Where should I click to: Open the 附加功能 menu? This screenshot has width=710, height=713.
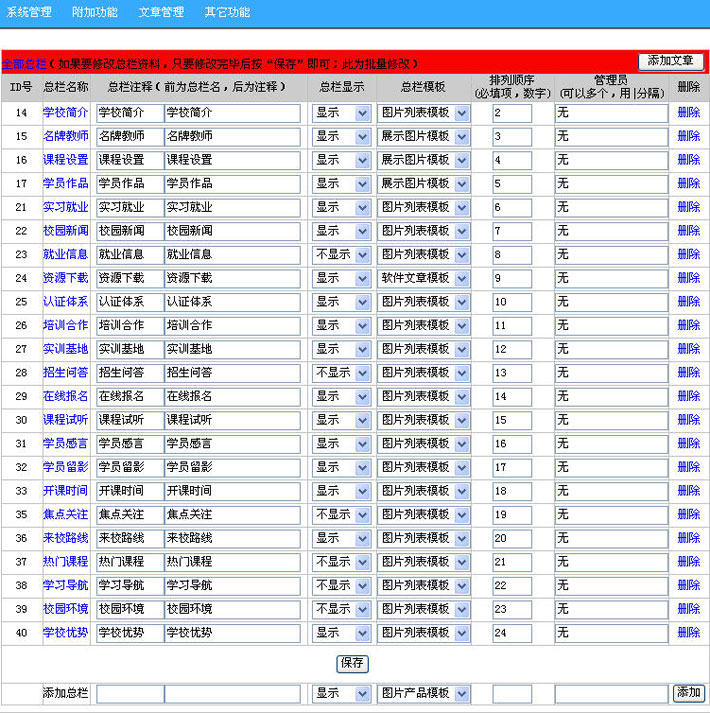[95, 12]
